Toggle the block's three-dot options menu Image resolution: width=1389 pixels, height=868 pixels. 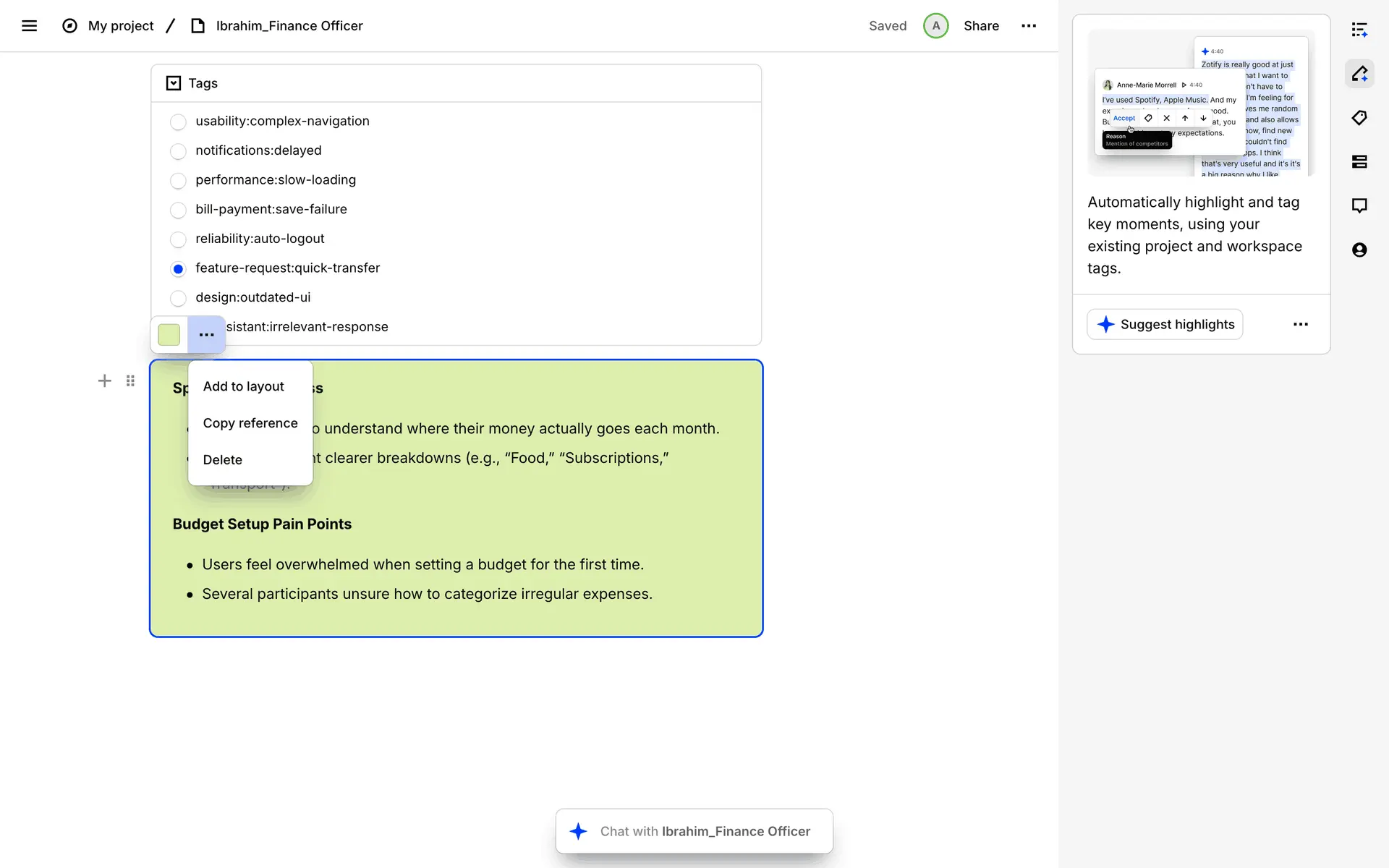(206, 335)
